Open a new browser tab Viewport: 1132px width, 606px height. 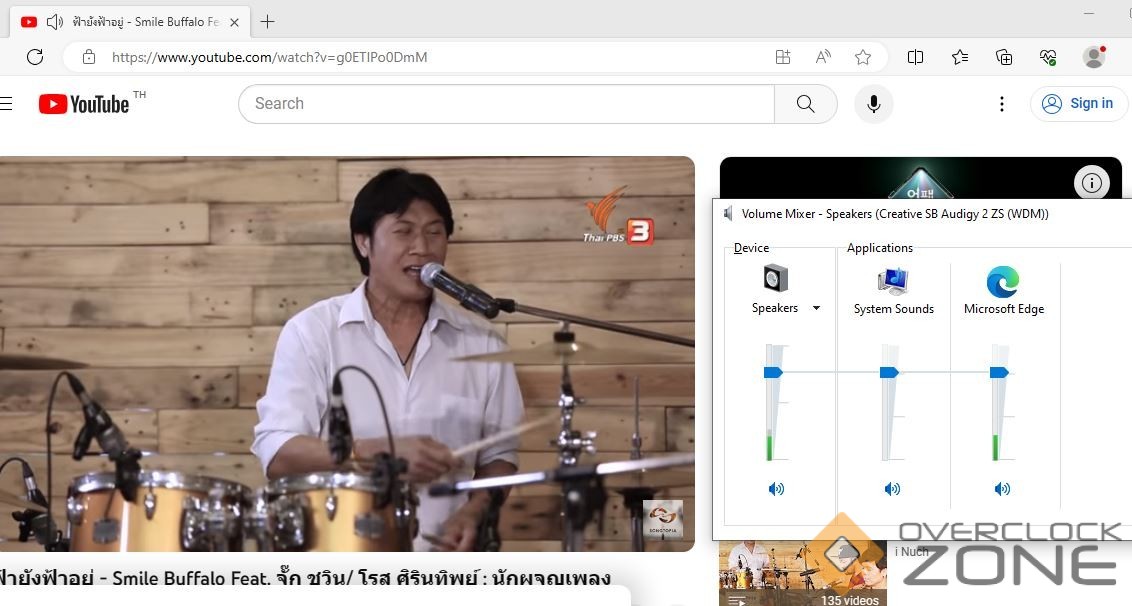(267, 22)
